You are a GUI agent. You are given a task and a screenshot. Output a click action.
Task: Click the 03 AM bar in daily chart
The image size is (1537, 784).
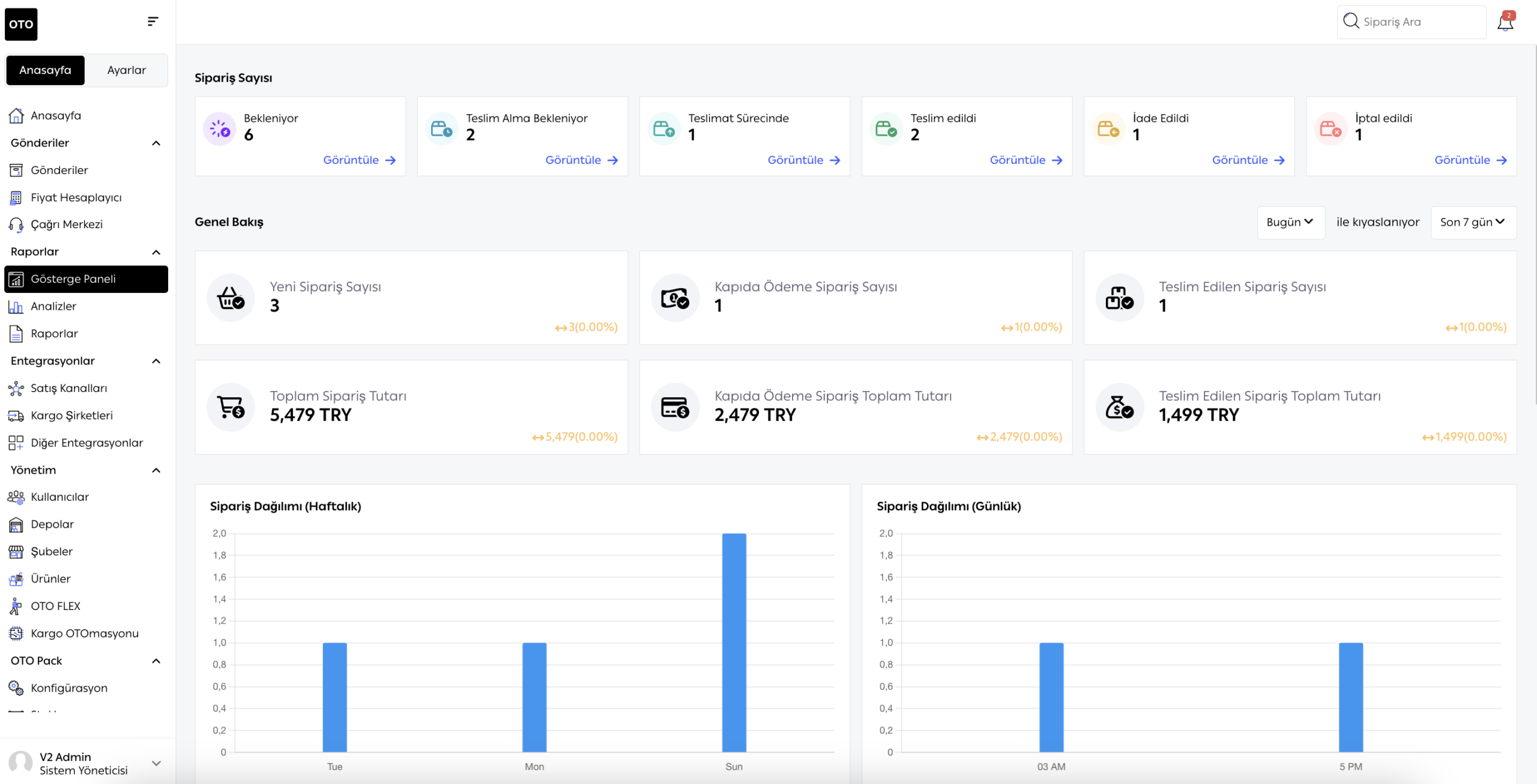tap(1051, 697)
